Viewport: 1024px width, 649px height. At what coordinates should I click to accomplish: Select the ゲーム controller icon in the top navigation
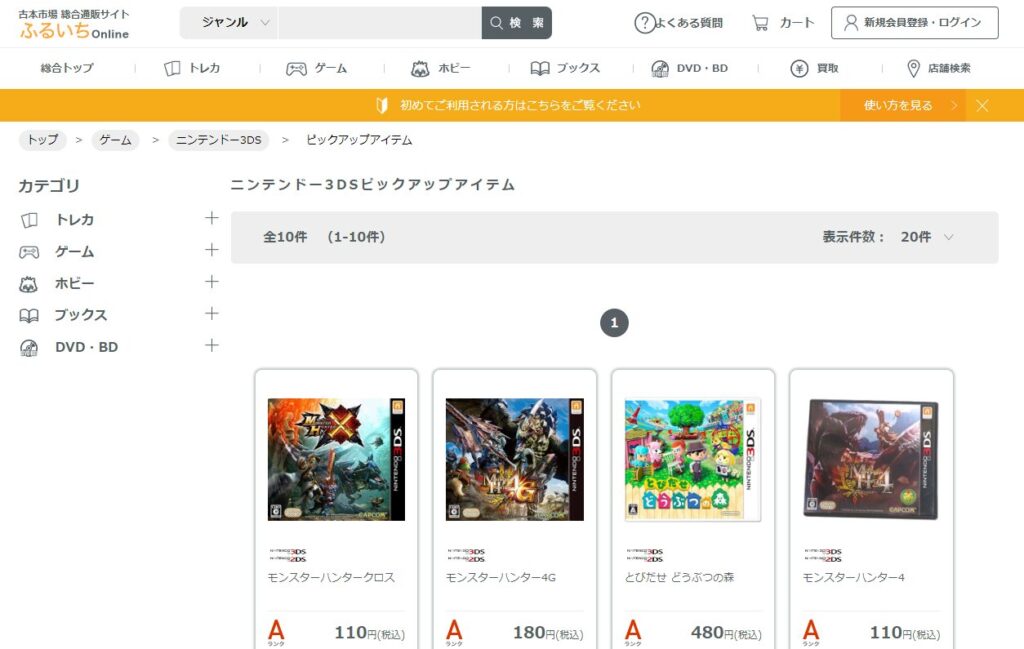click(x=296, y=69)
